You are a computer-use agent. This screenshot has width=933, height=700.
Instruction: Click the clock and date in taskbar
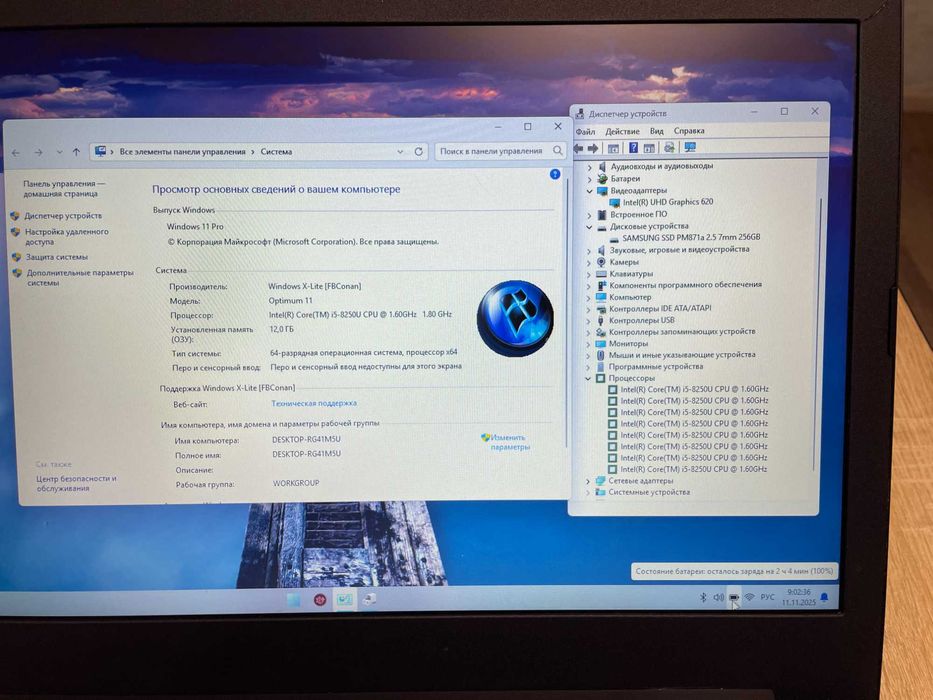pyautogui.click(x=799, y=597)
